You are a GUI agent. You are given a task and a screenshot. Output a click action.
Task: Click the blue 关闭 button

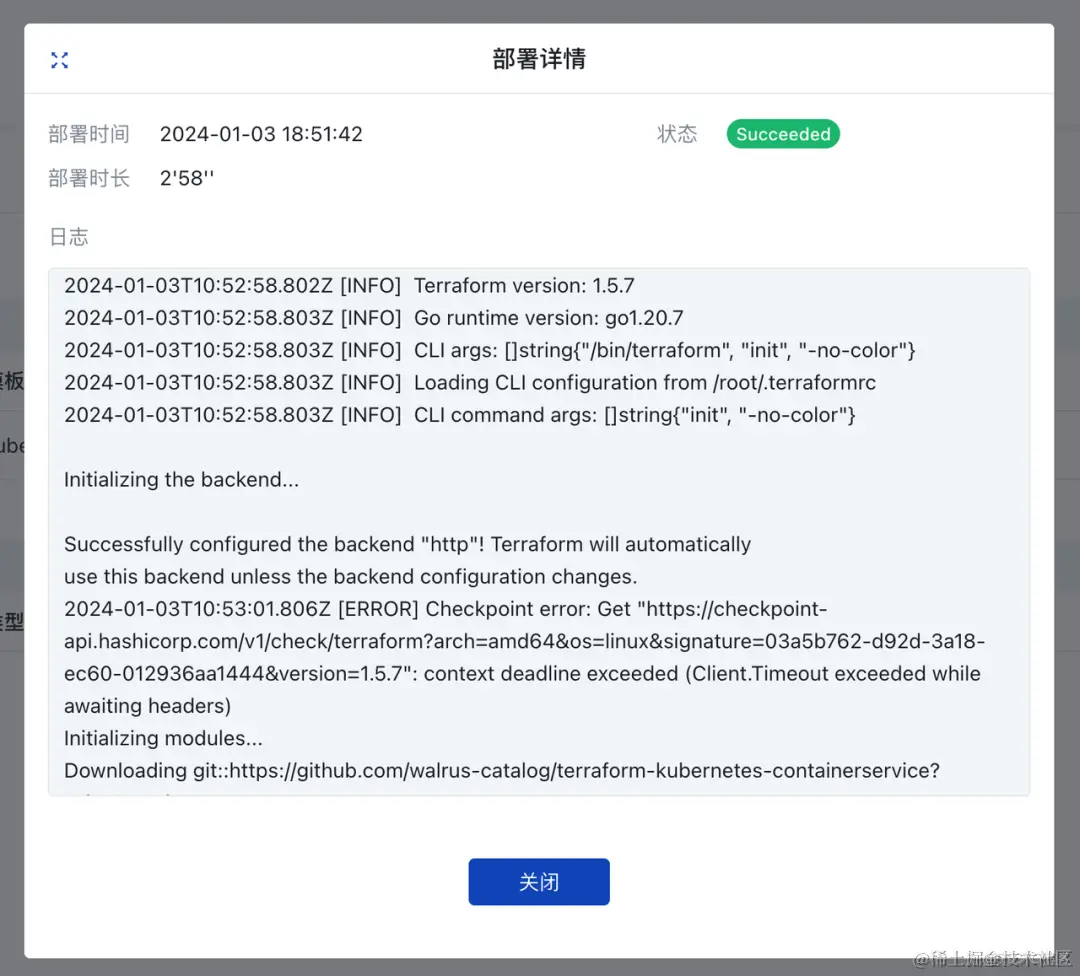[539, 882]
